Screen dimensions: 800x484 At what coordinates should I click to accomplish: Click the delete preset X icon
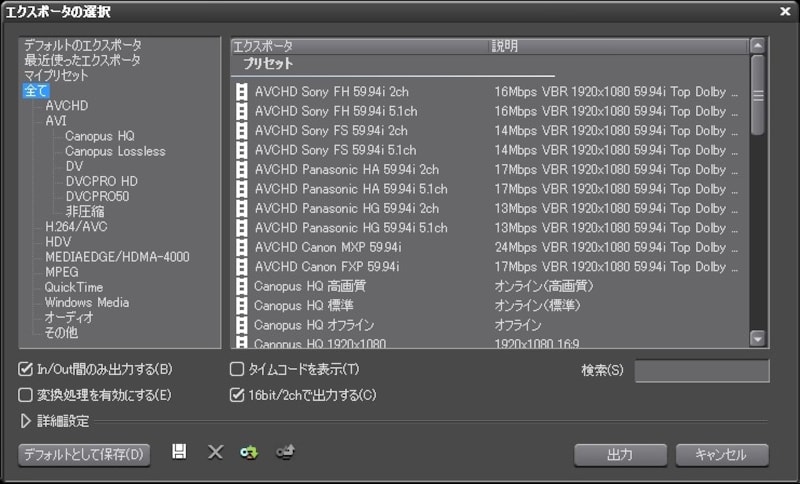pyautogui.click(x=215, y=452)
